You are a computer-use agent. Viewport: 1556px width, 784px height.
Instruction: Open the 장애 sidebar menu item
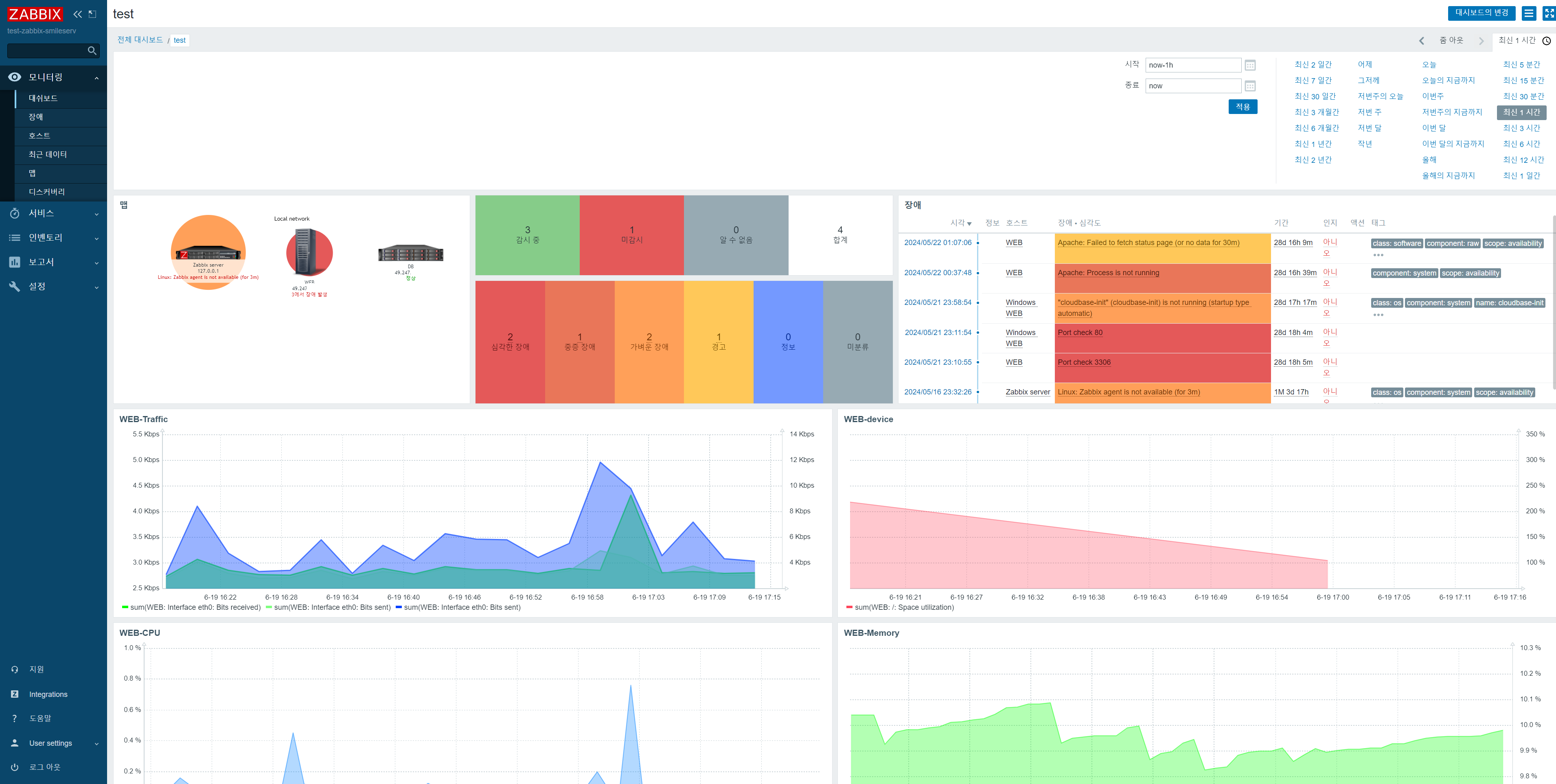[36, 116]
